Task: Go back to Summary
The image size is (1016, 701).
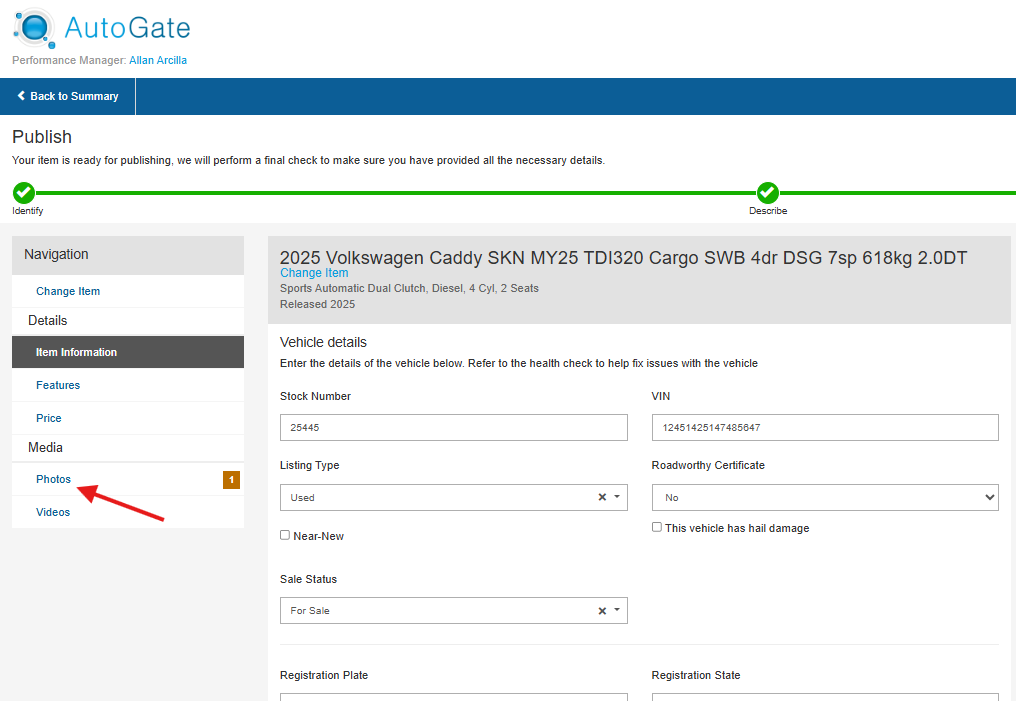Action: [x=68, y=97]
